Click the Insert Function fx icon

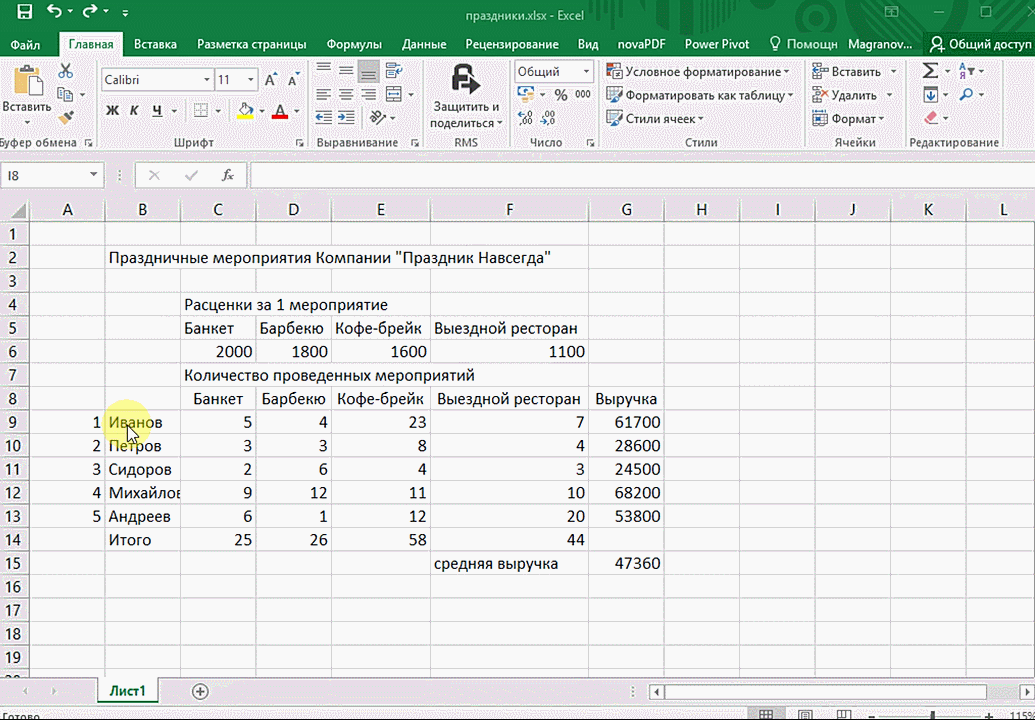[x=228, y=175]
